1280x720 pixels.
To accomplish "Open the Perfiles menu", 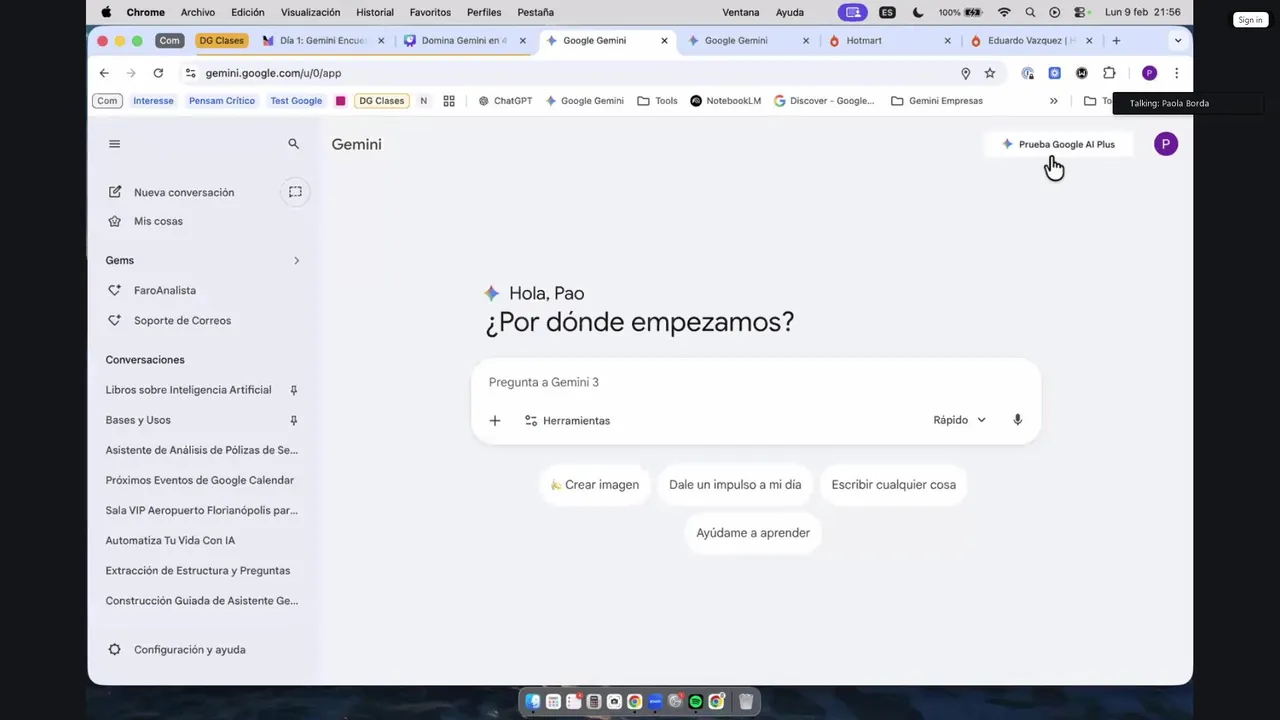I will [x=484, y=12].
